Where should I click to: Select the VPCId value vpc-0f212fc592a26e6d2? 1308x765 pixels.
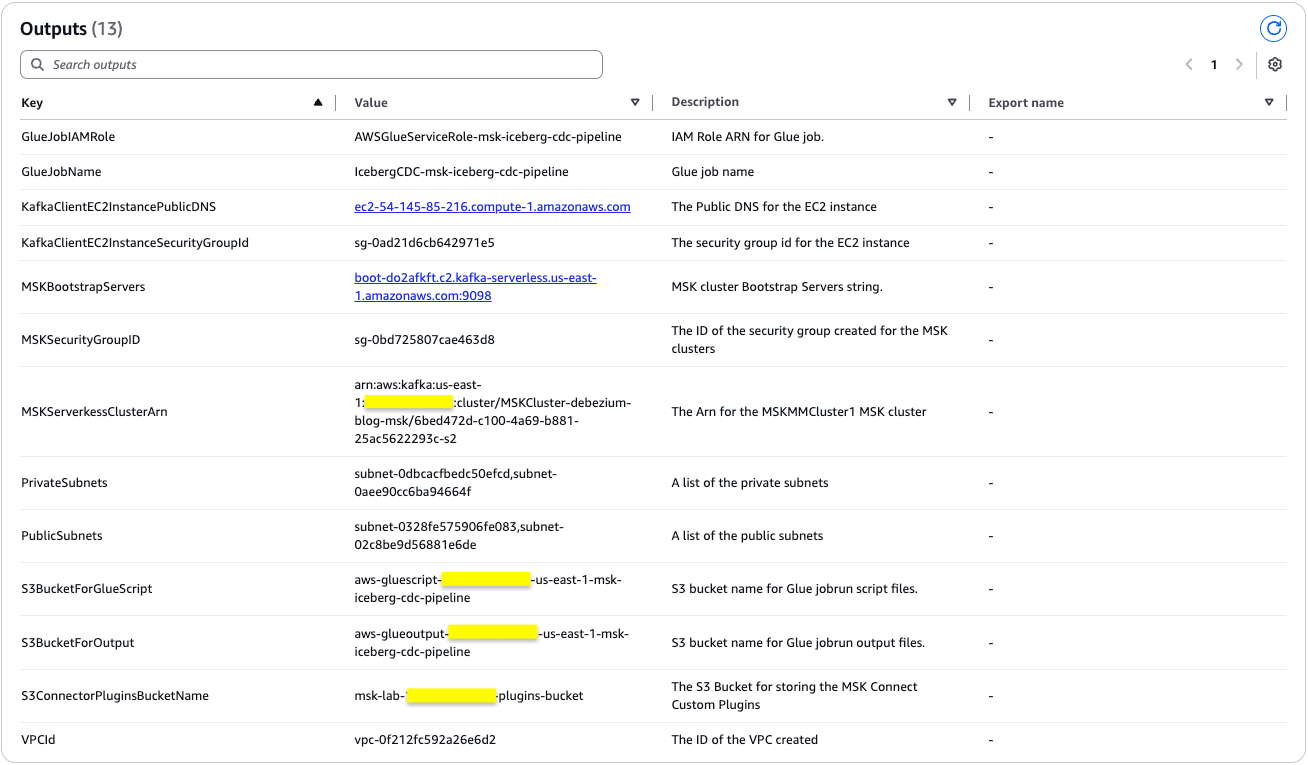[x=425, y=740]
